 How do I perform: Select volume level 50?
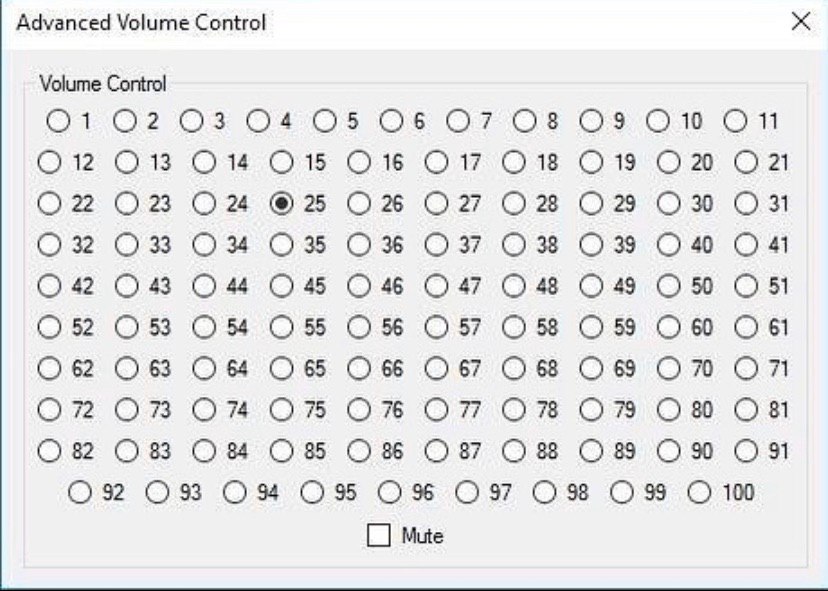(670, 286)
